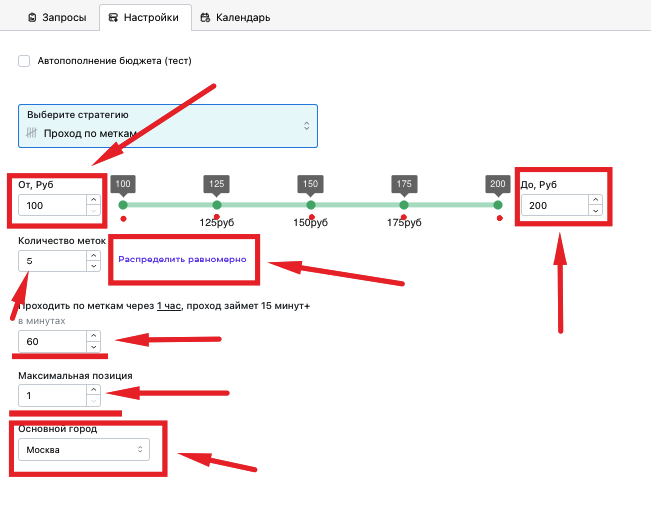This screenshot has height=527, width=651.
Task: Click the Запросы tab icon
Action: (x=32, y=17)
